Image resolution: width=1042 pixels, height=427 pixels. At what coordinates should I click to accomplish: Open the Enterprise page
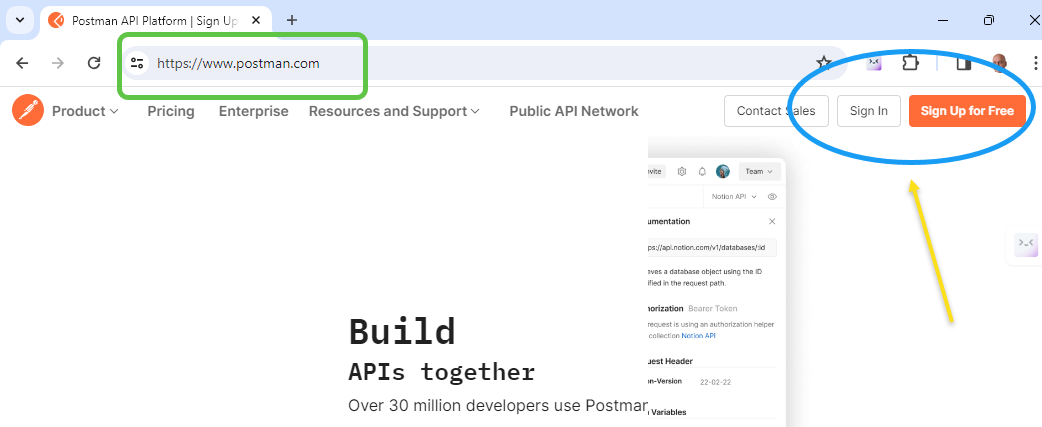coord(253,111)
